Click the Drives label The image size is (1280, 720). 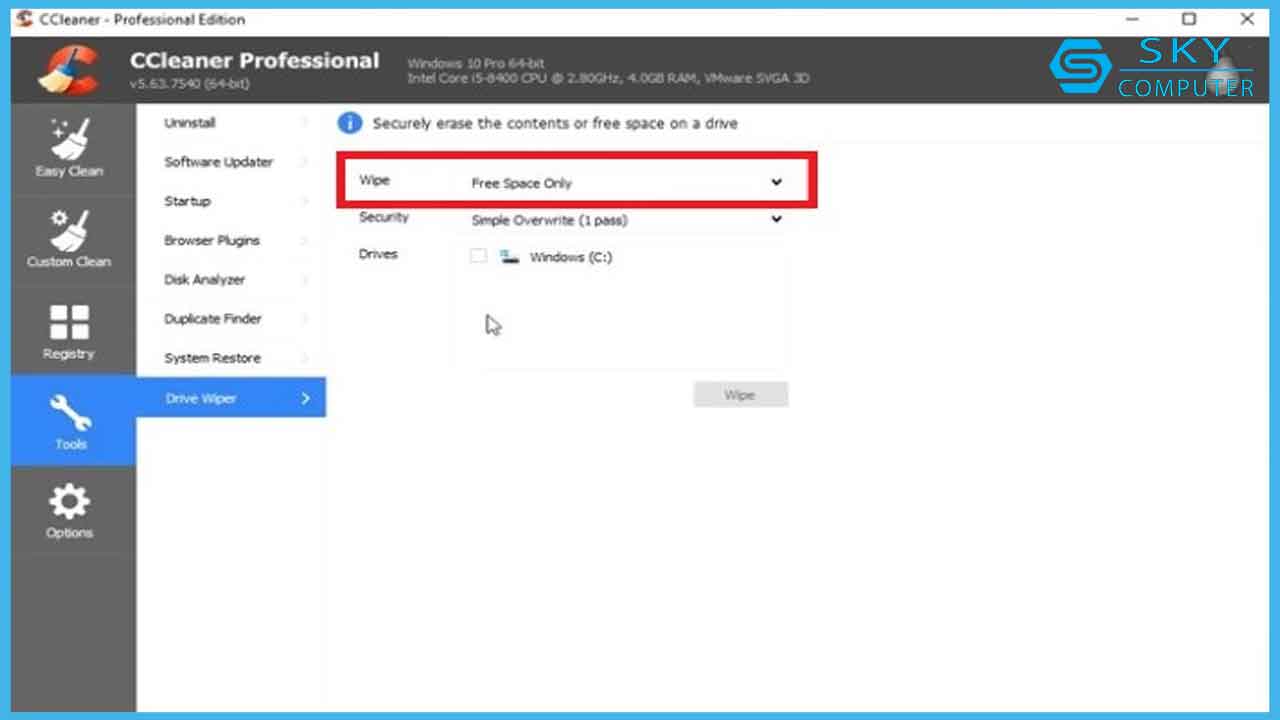[378, 254]
